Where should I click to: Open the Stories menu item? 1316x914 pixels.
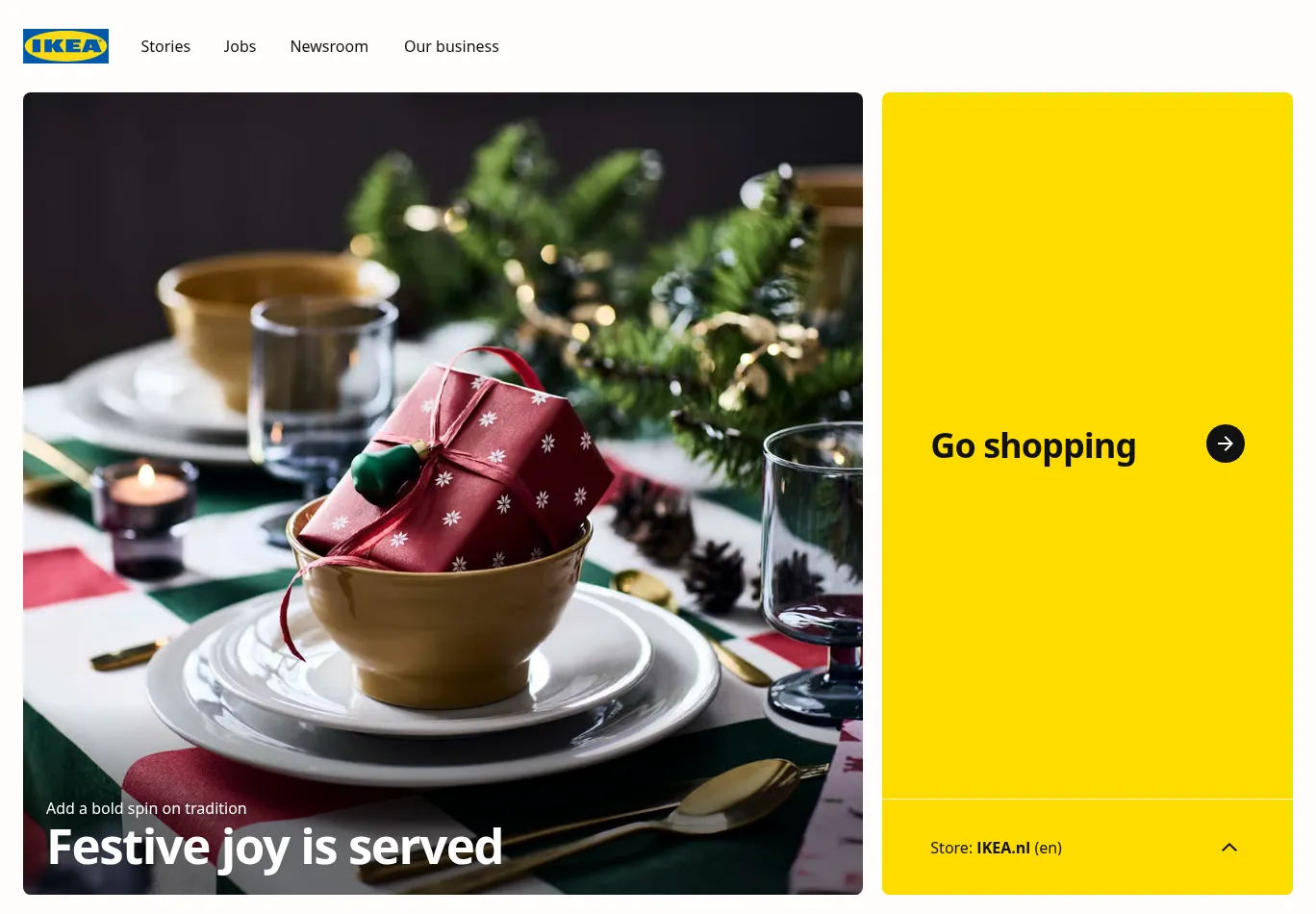click(x=165, y=46)
